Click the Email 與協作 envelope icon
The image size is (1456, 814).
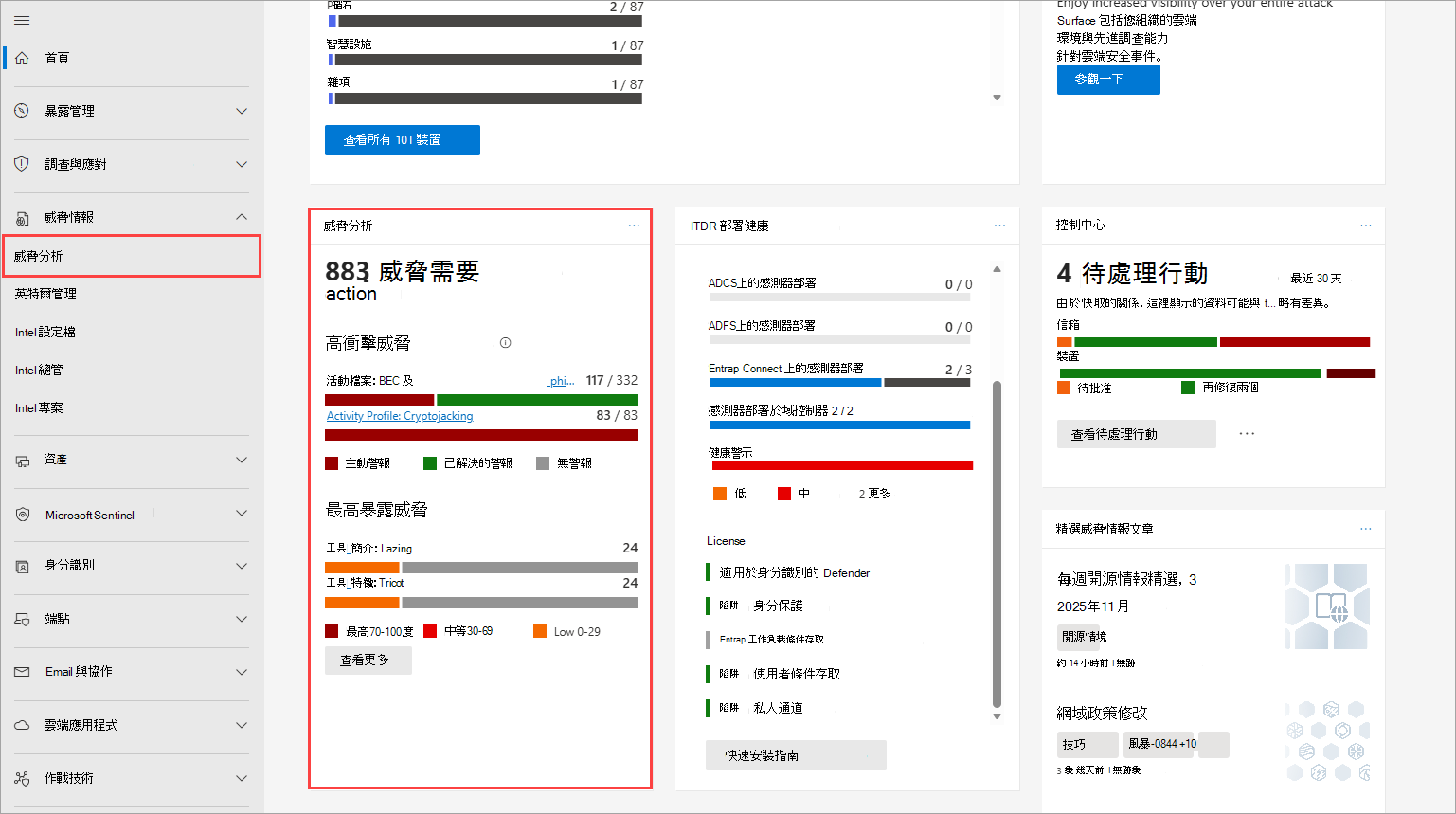(x=22, y=672)
